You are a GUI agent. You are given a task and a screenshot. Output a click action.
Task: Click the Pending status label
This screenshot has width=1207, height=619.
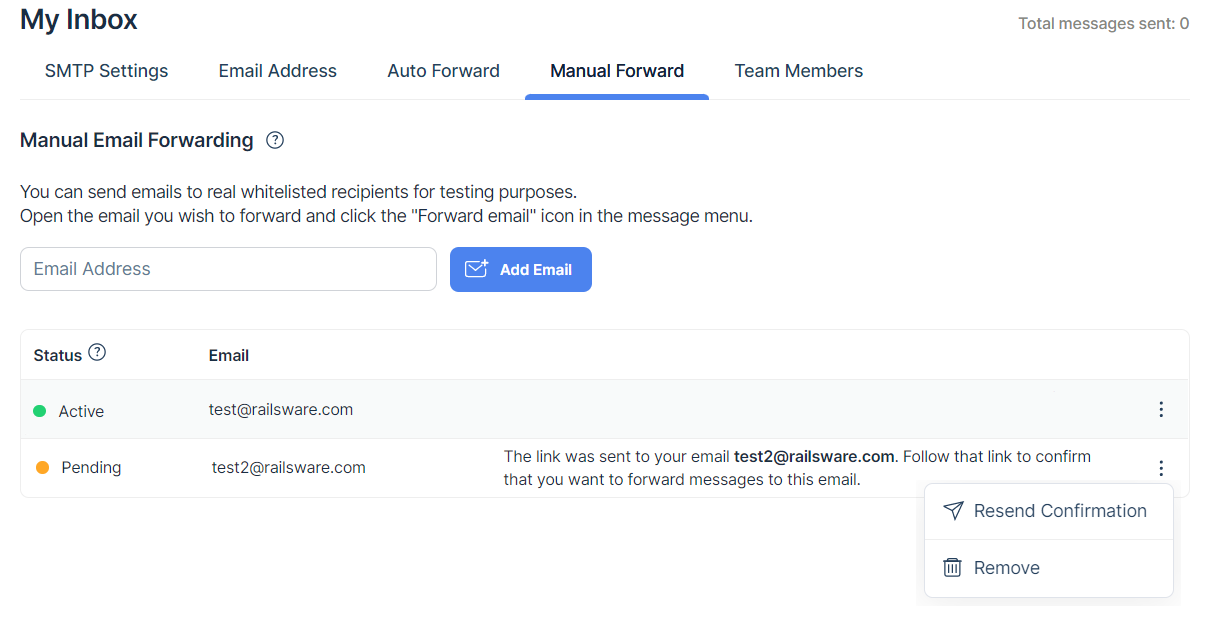[91, 468]
